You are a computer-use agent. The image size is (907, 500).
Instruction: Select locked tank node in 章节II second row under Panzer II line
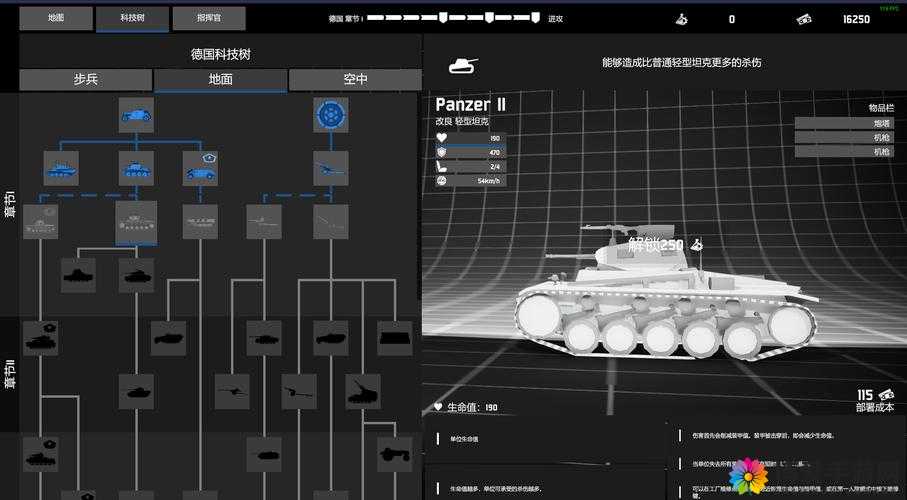(x=136, y=391)
